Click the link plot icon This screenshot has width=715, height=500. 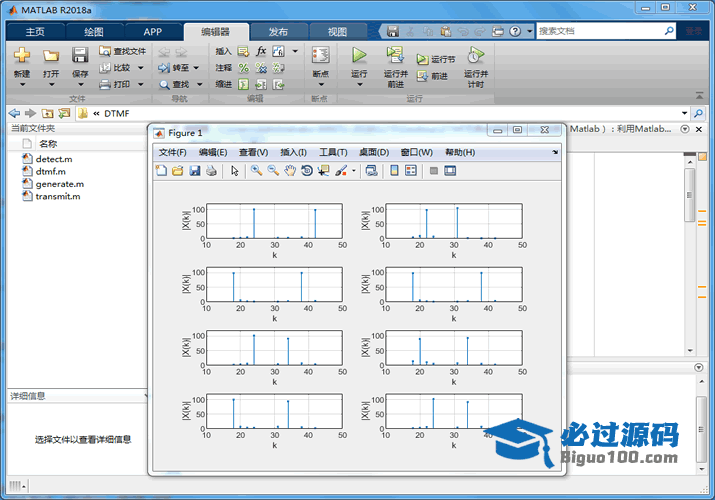[372, 171]
